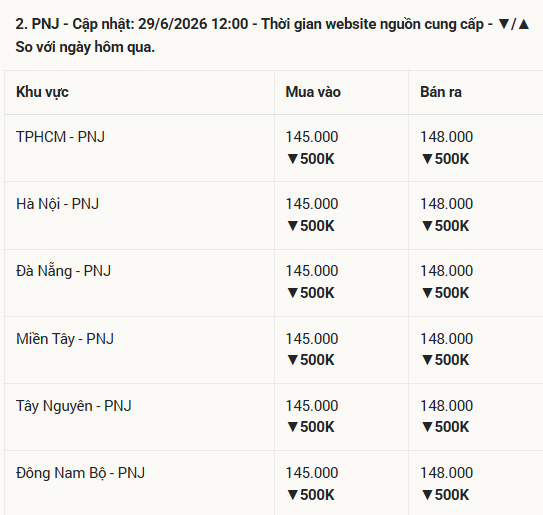Select the Hà Nội - PNJ row label

57,204
